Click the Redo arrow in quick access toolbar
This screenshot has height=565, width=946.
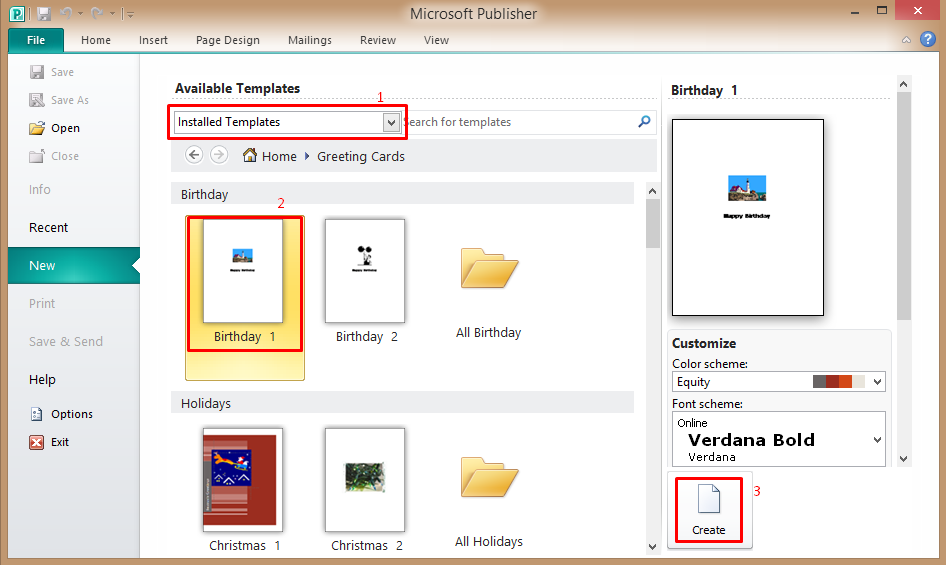[97, 13]
